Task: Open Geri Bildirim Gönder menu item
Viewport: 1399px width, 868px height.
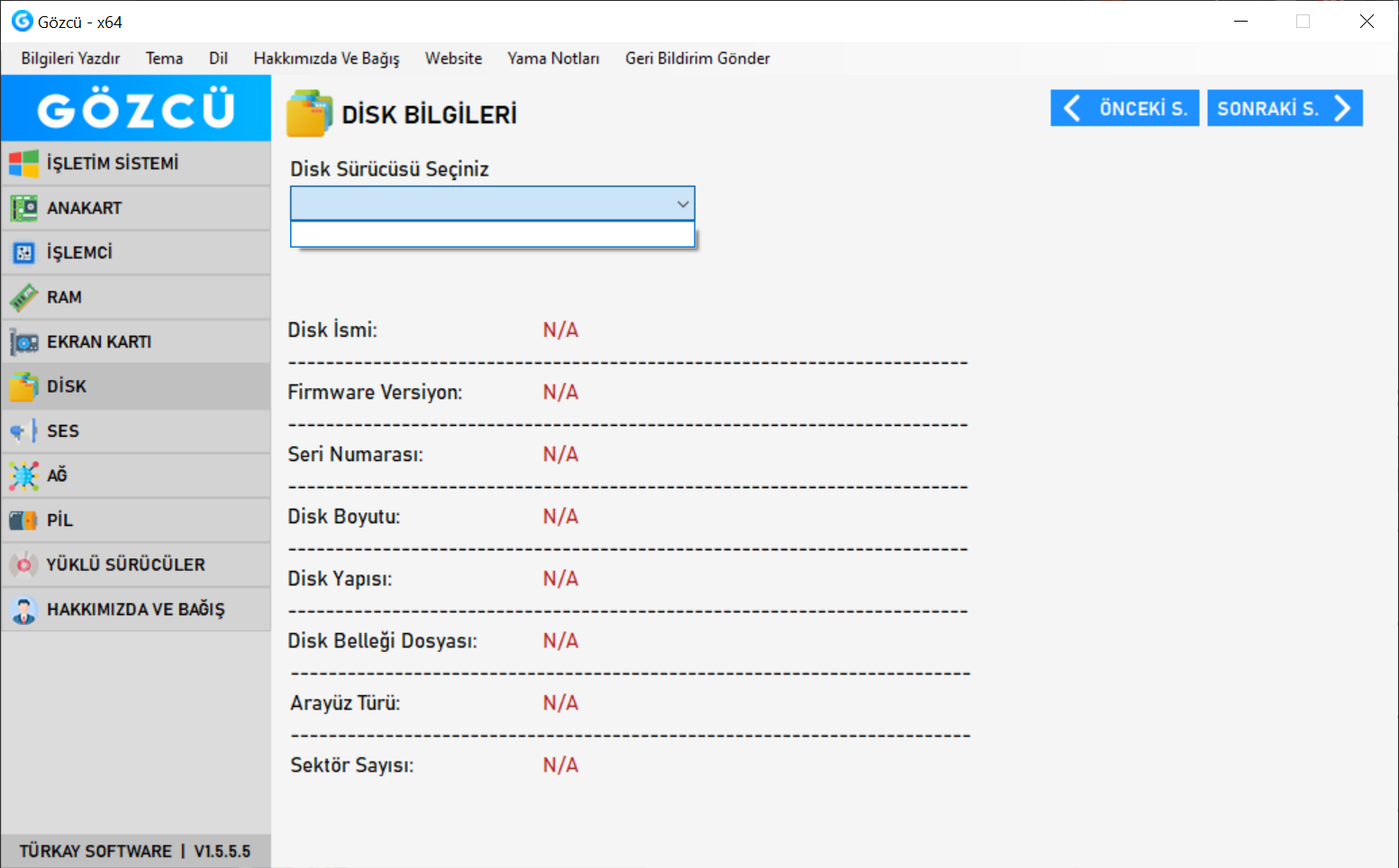Action: click(x=697, y=59)
